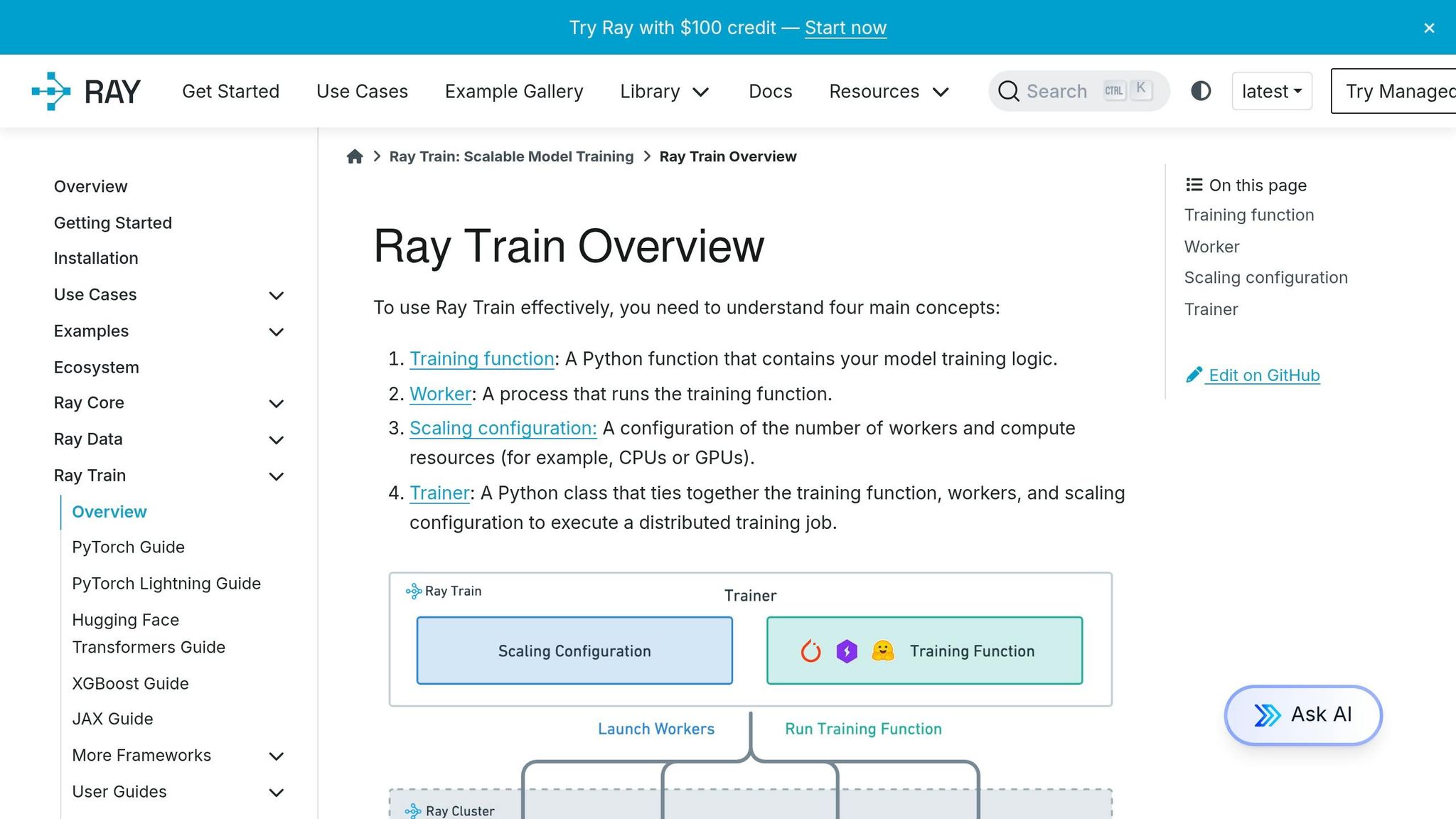
Task: Jump to Training function in On this page
Action: pyautogui.click(x=1248, y=215)
